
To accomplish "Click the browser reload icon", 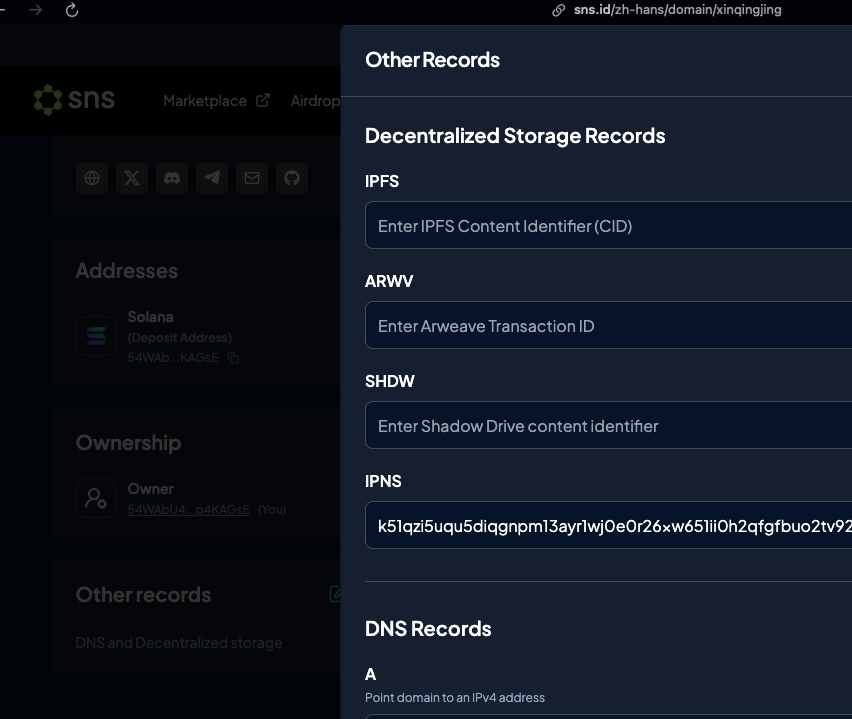I will pyautogui.click(x=72, y=10).
